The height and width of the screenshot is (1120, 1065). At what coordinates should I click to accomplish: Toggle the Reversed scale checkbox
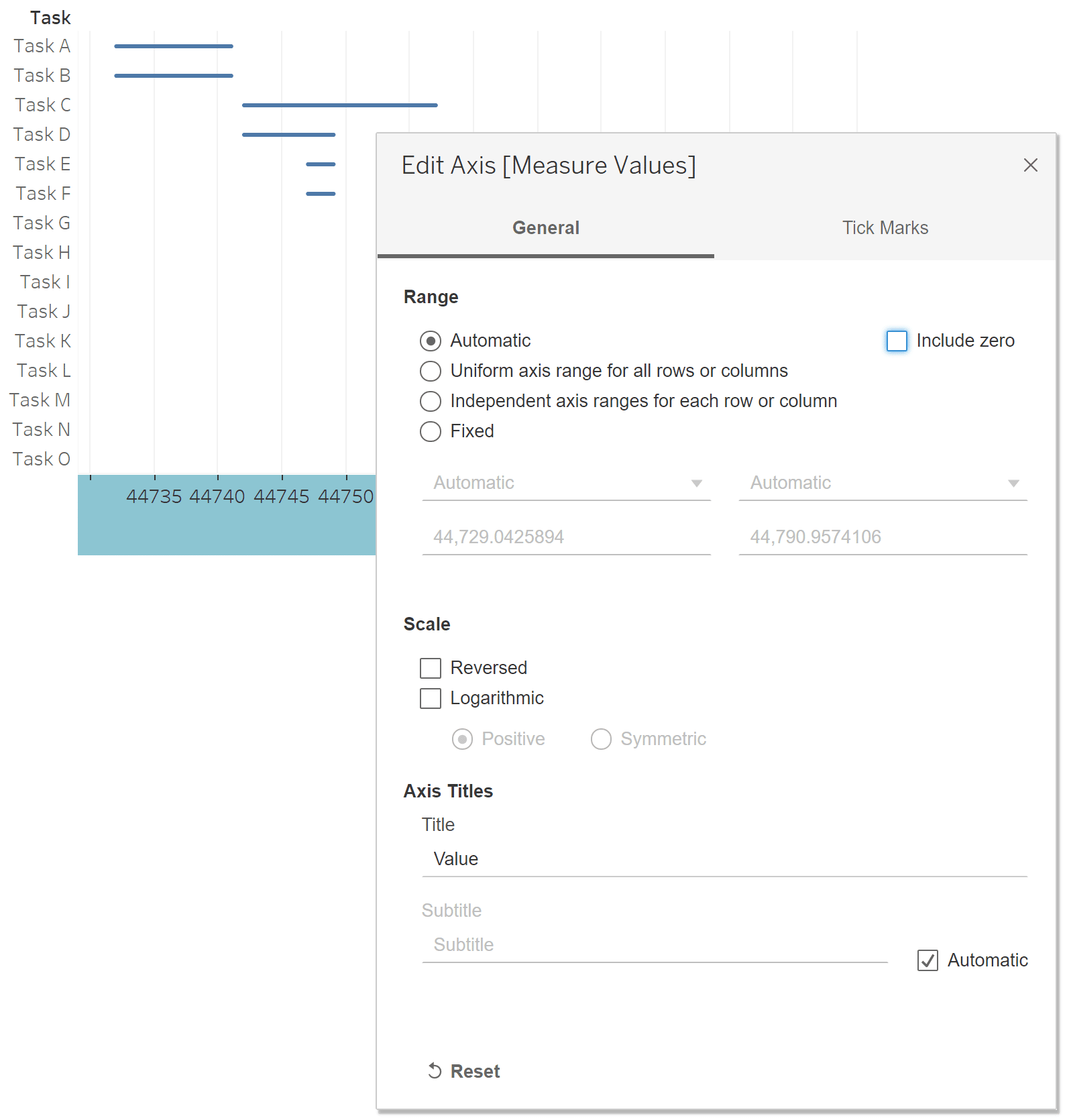click(x=431, y=668)
